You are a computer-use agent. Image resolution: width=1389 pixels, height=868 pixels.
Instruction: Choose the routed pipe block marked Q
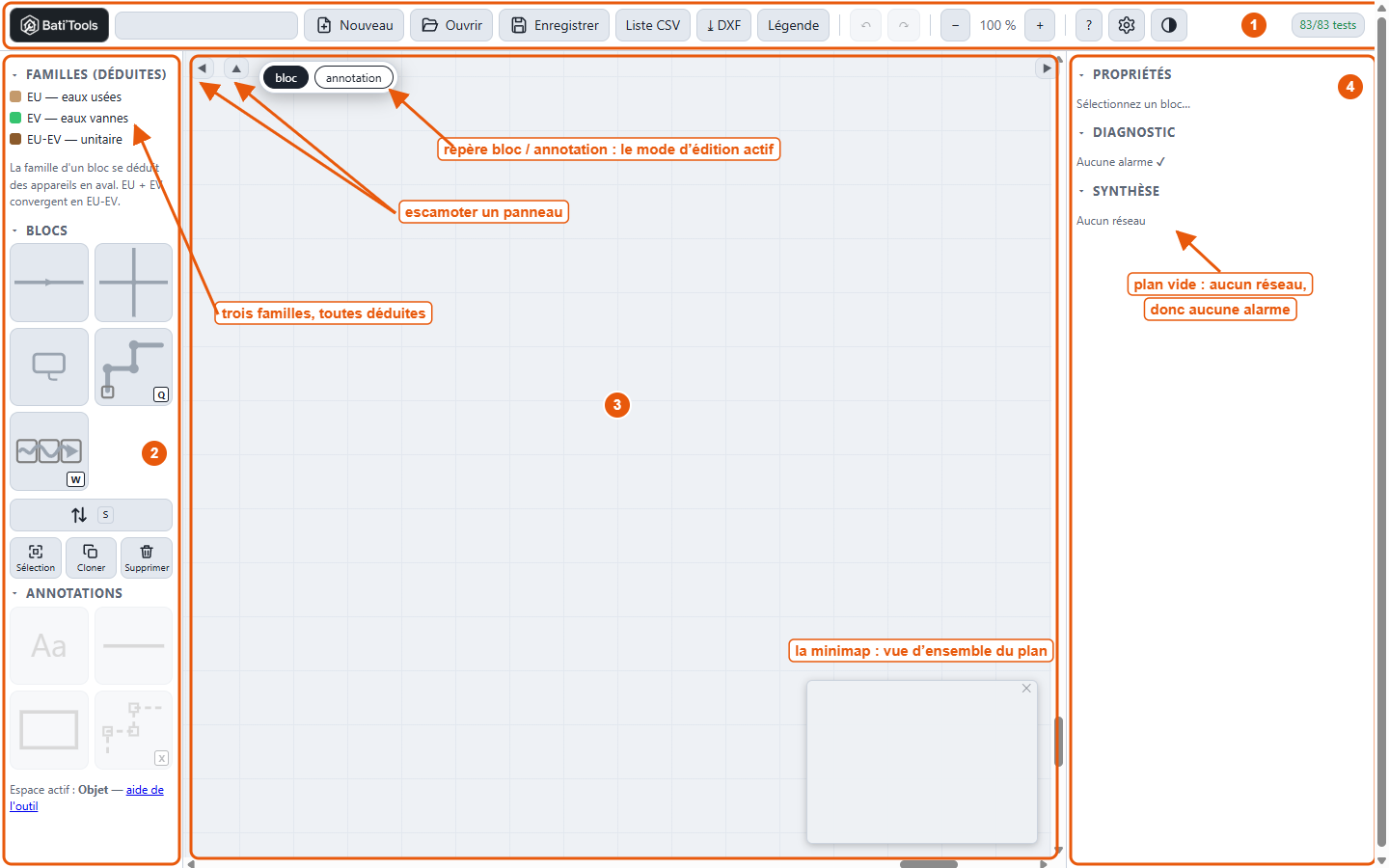tap(133, 366)
